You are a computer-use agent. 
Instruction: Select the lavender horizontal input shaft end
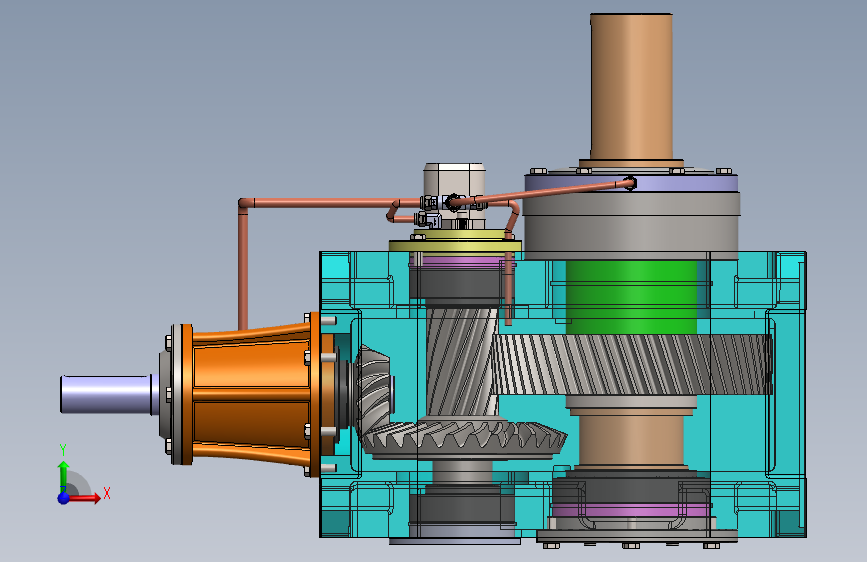coord(106,394)
